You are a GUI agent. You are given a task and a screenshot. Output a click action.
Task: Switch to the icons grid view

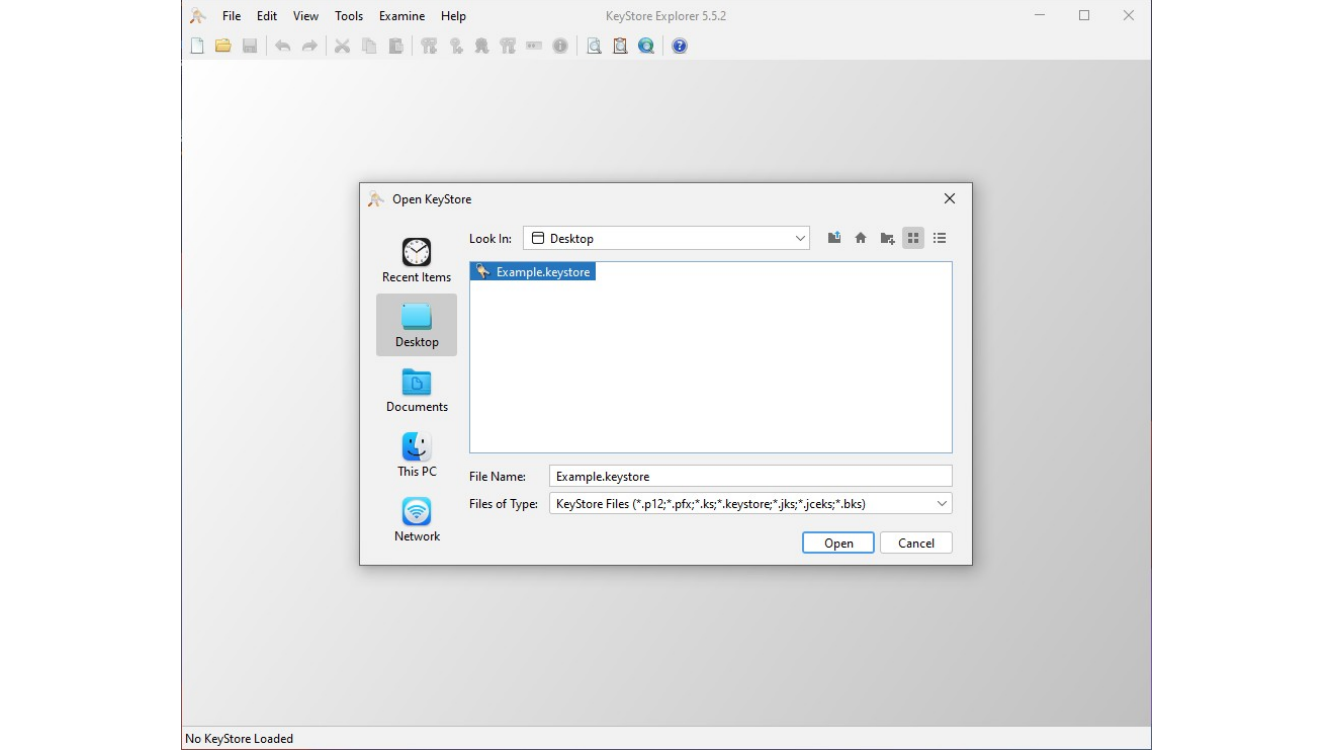pyautogui.click(x=913, y=238)
